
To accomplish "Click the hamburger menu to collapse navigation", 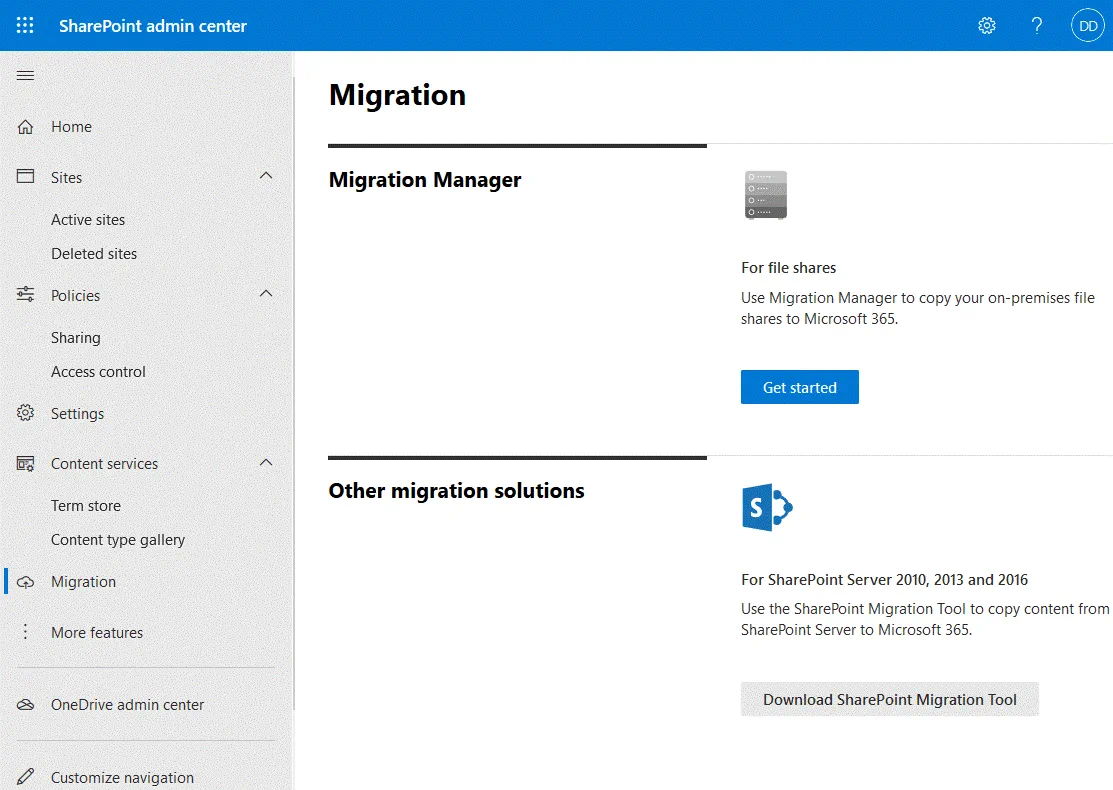I will tap(25, 75).
